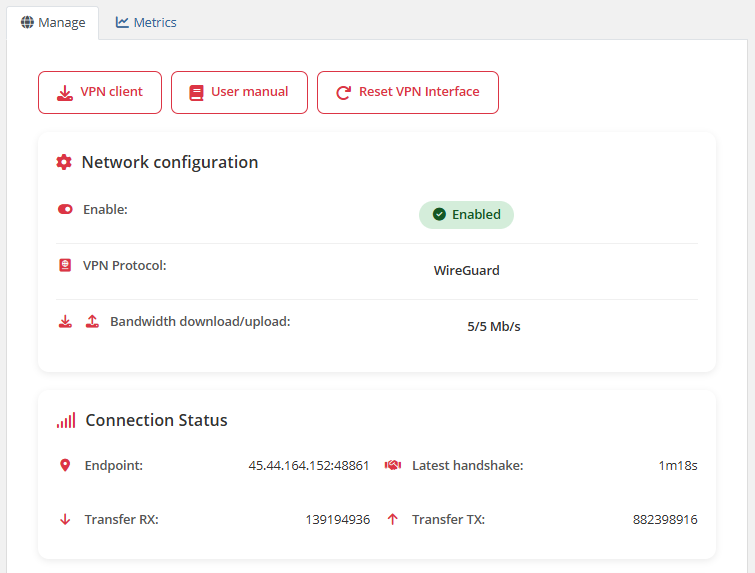Click the VPN Protocol icon
This screenshot has height=573, width=755.
65,266
